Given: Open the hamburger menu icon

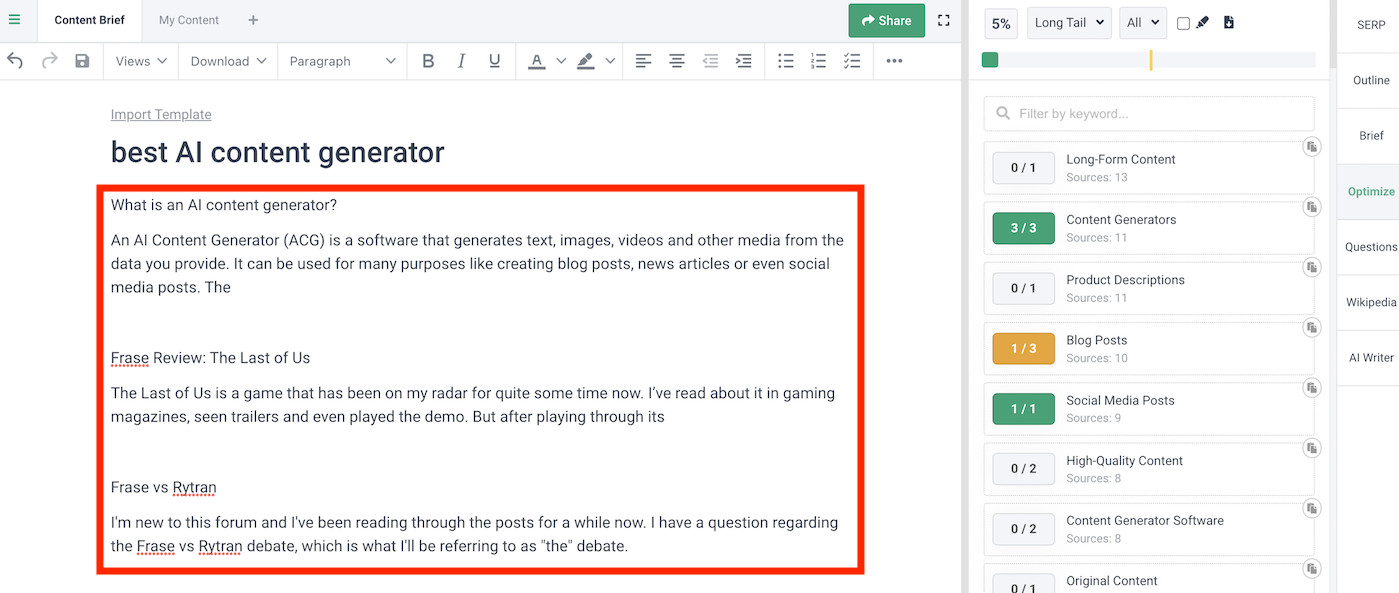Looking at the screenshot, I should point(14,20).
